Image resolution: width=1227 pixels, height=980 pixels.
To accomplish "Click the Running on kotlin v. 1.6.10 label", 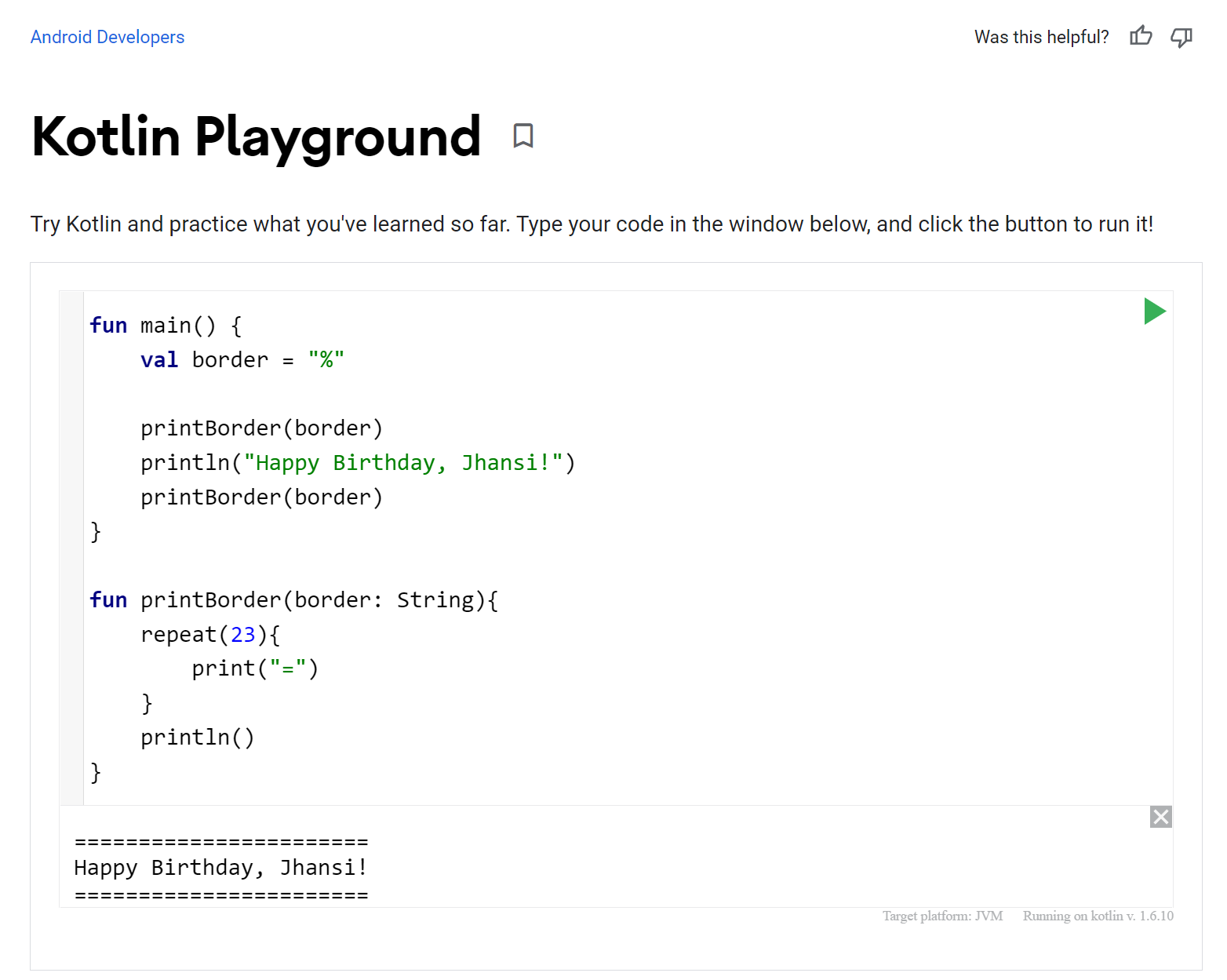I will (1097, 916).
